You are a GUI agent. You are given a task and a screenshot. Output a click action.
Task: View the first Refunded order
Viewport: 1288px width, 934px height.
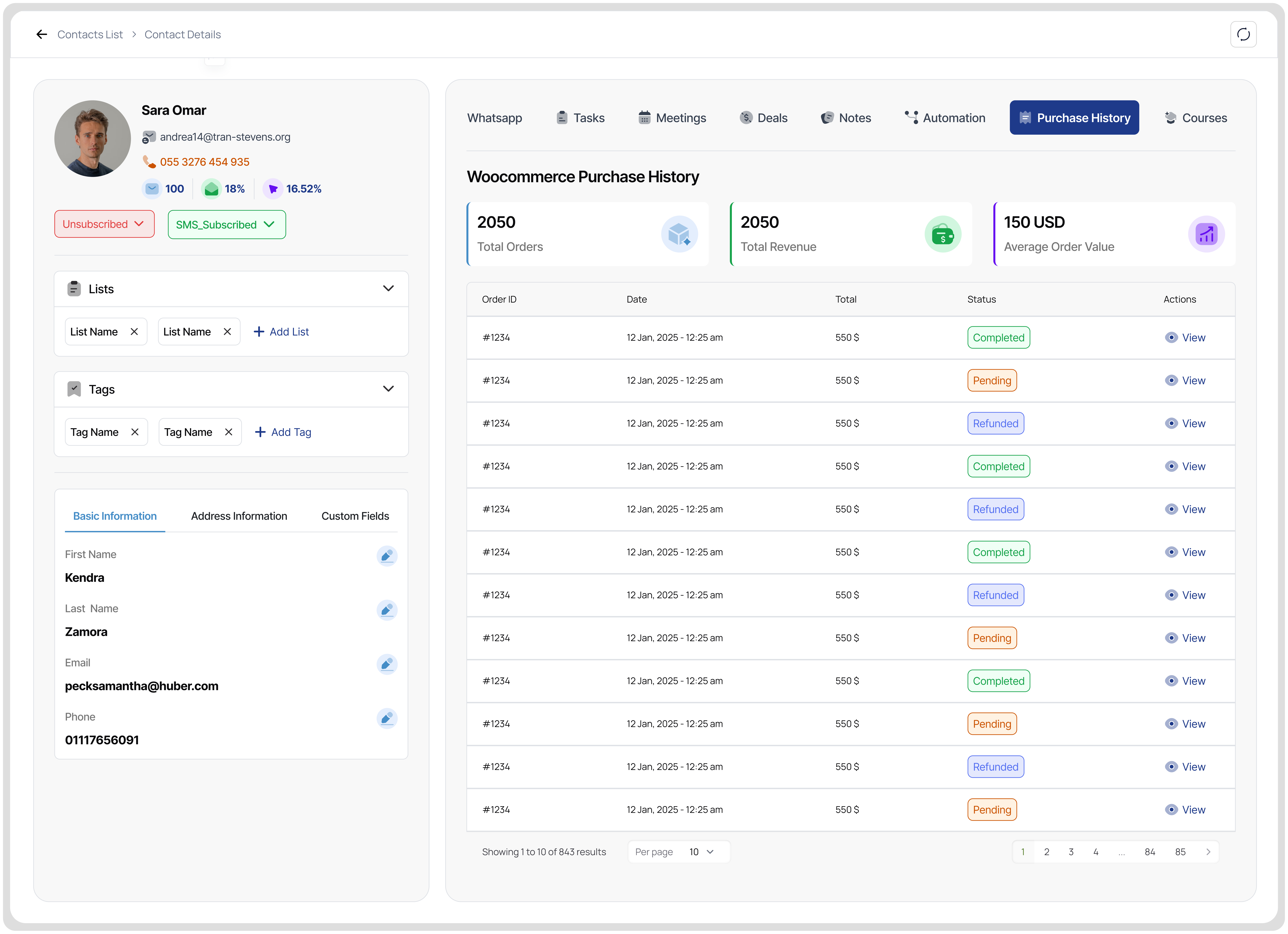pyautogui.click(x=1185, y=424)
